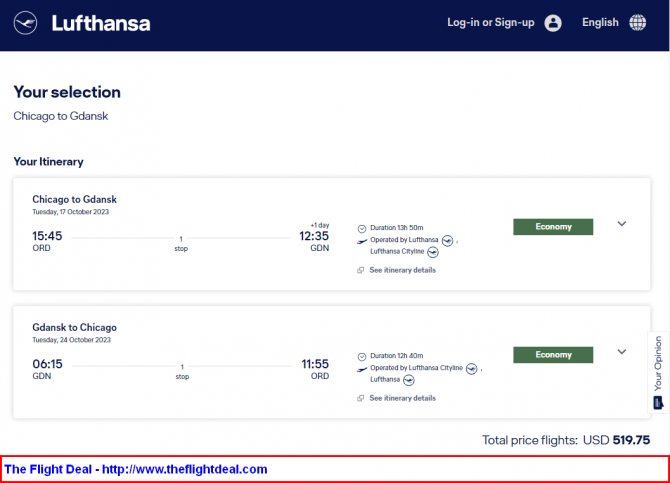Click the outbound flight duration clock icon
This screenshot has width=670, height=483.
[362, 229]
